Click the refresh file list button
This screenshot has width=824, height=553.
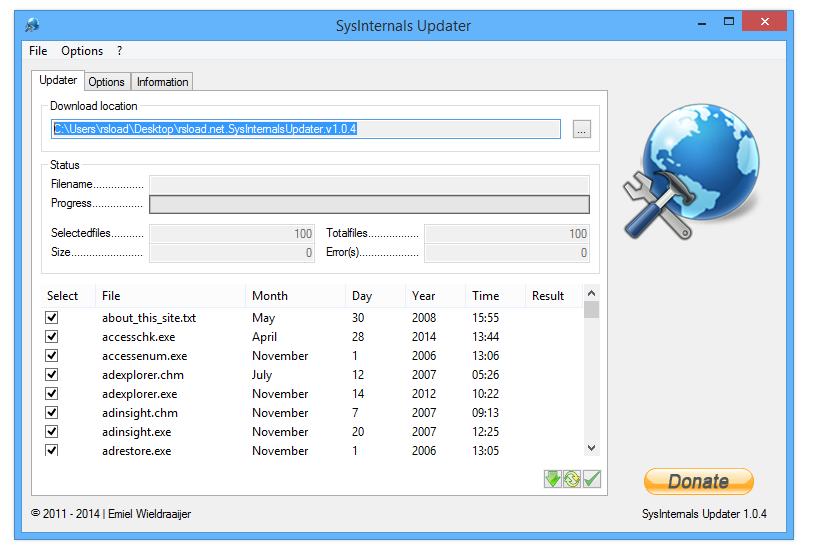[x=572, y=479]
